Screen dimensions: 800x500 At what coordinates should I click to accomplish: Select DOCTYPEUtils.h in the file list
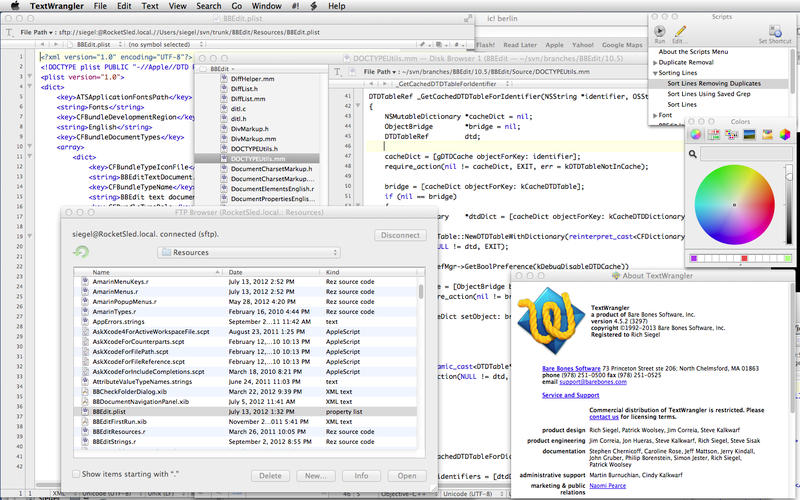(253, 147)
